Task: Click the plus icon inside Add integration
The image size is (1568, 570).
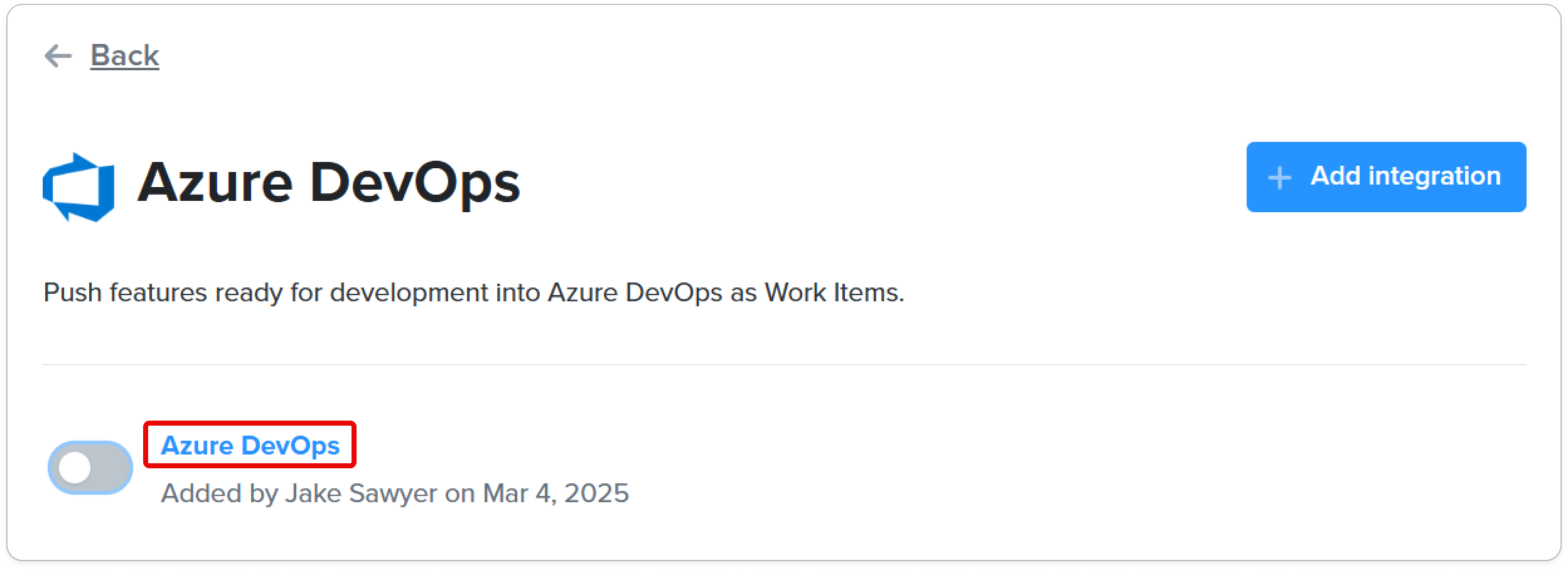Action: 1279,178
